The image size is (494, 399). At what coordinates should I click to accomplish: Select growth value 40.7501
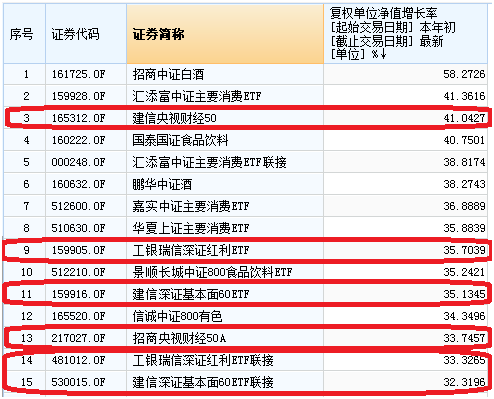tap(464, 140)
